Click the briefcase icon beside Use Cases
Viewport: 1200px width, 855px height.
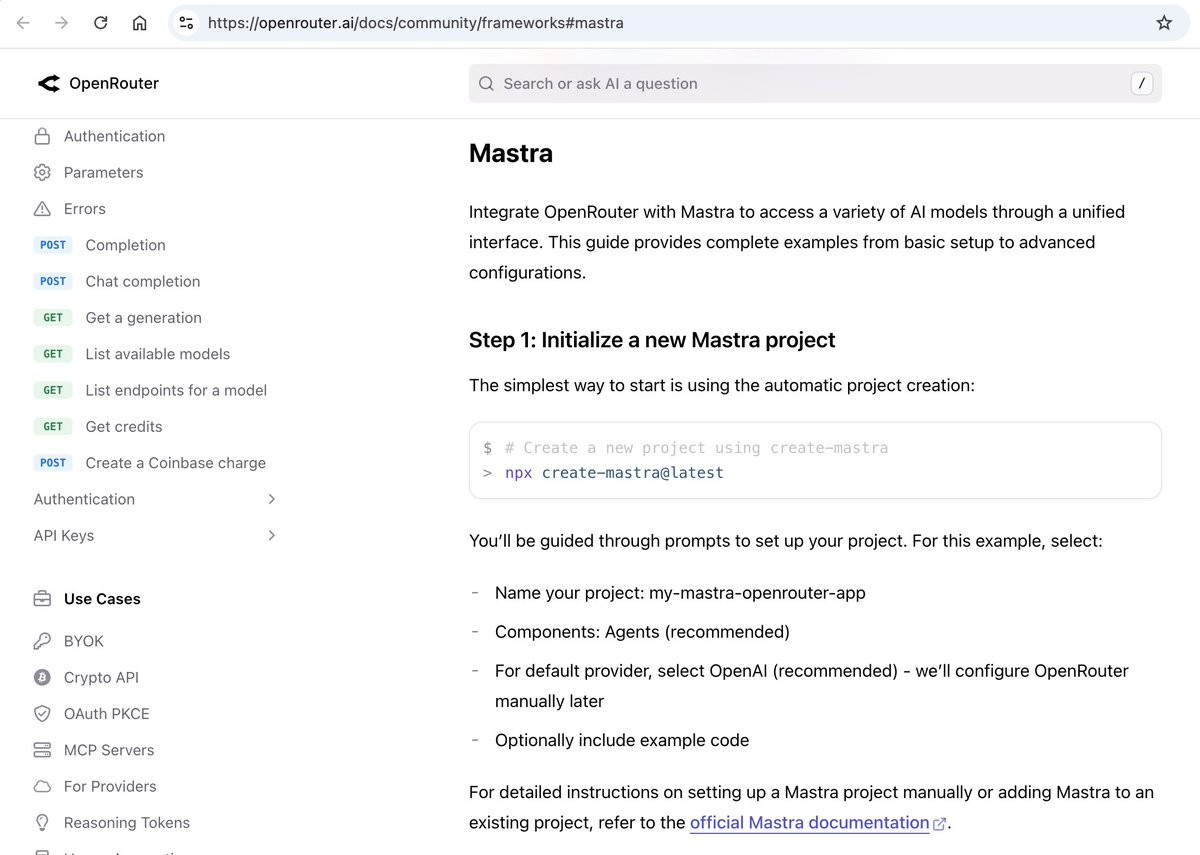coord(42,599)
